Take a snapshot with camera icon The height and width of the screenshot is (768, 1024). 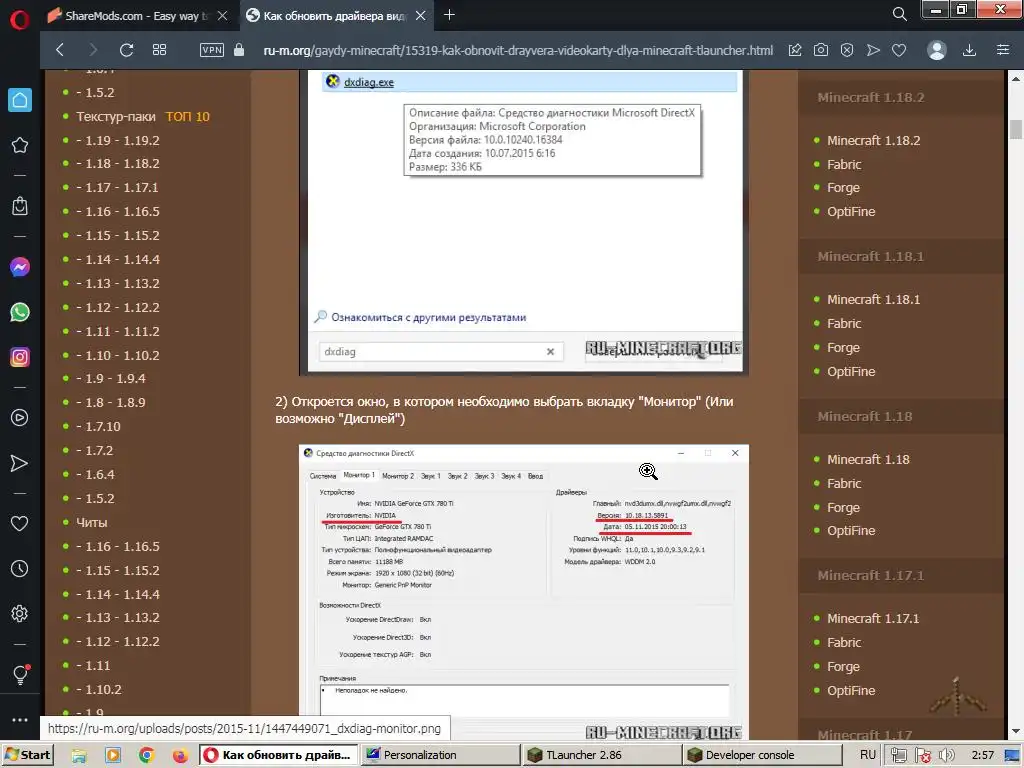click(821, 50)
